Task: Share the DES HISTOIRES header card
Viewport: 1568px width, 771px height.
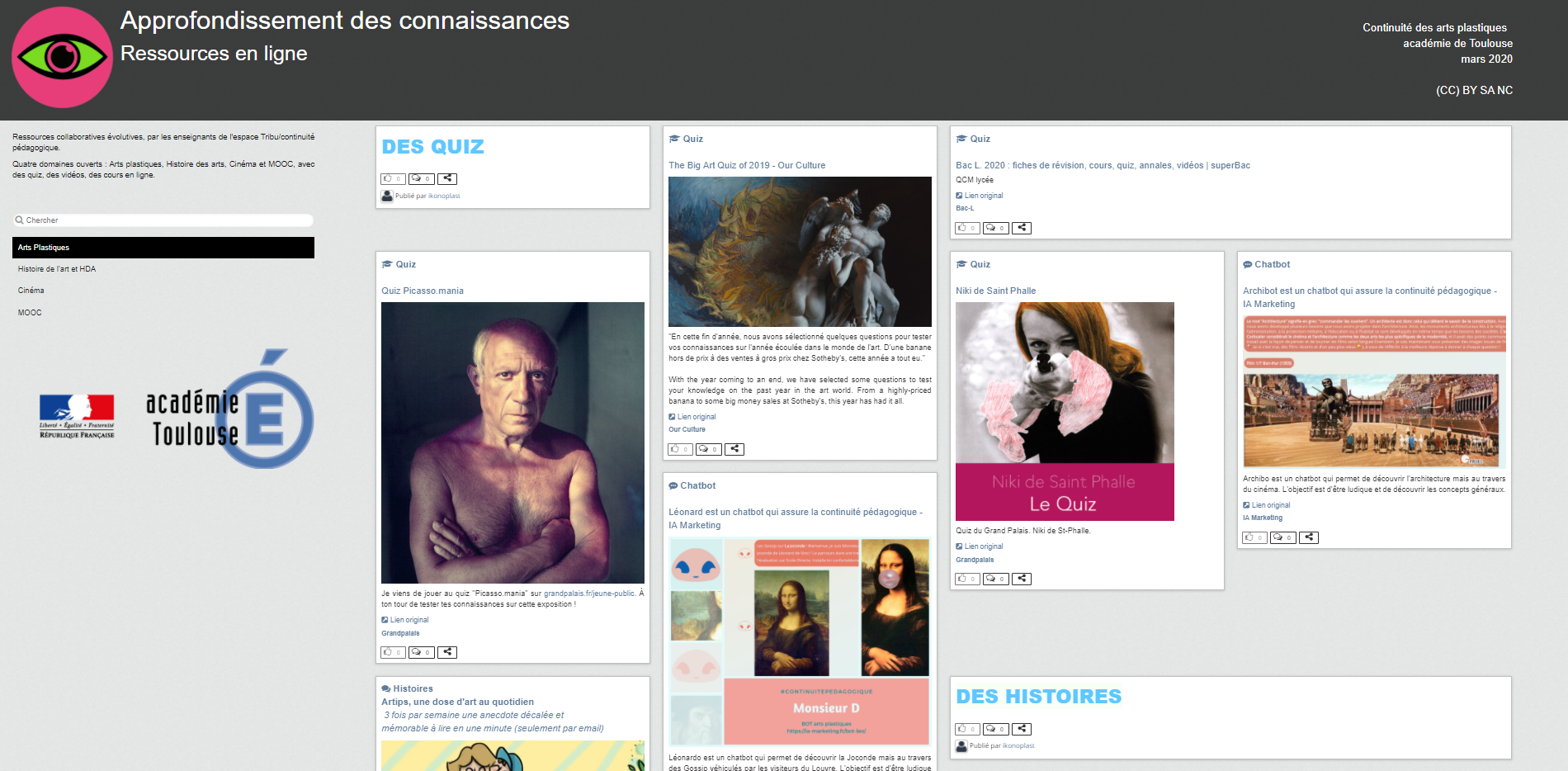Action: pos(1022,729)
